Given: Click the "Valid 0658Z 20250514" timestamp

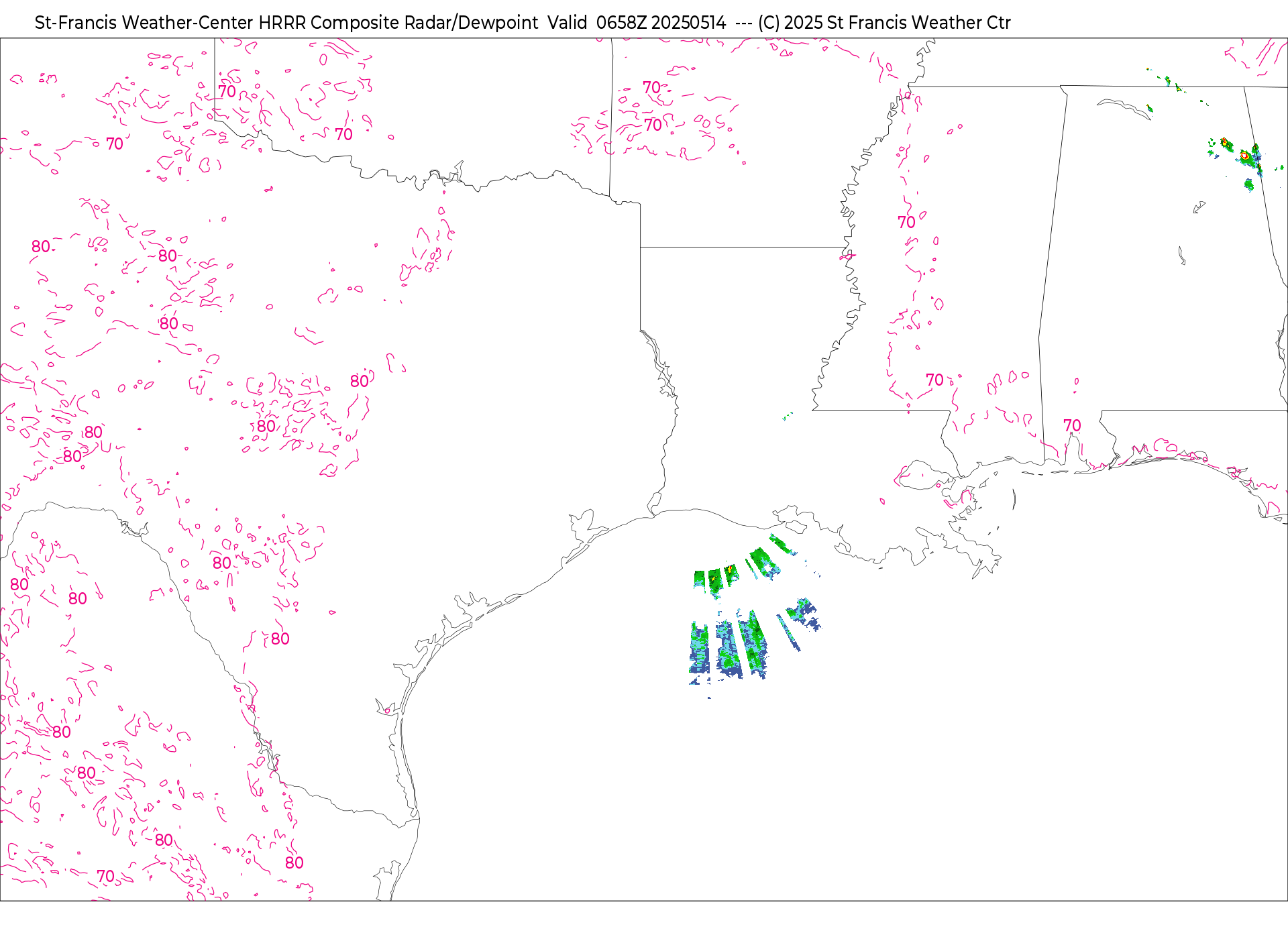Looking at the screenshot, I should [x=637, y=23].
